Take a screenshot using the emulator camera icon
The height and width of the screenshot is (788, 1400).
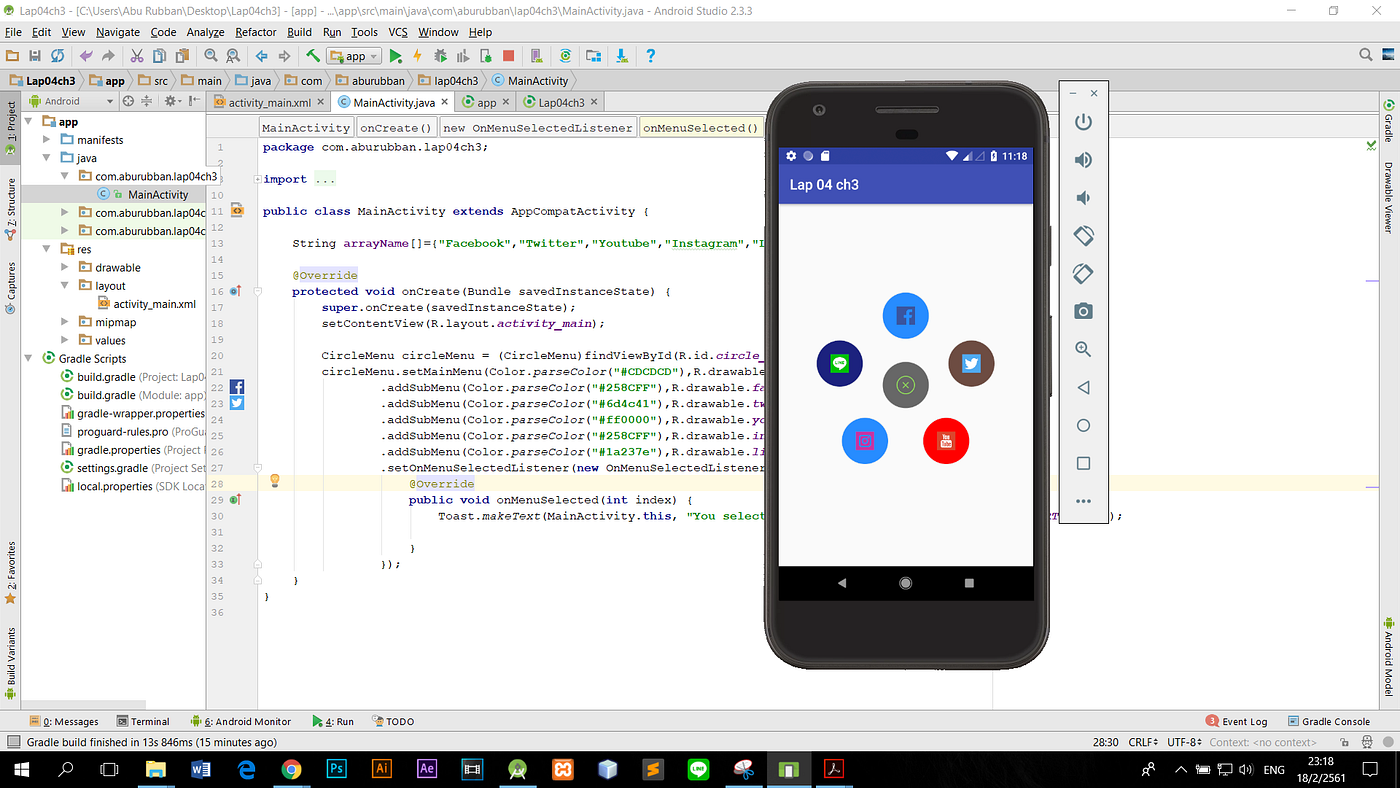[1083, 311]
